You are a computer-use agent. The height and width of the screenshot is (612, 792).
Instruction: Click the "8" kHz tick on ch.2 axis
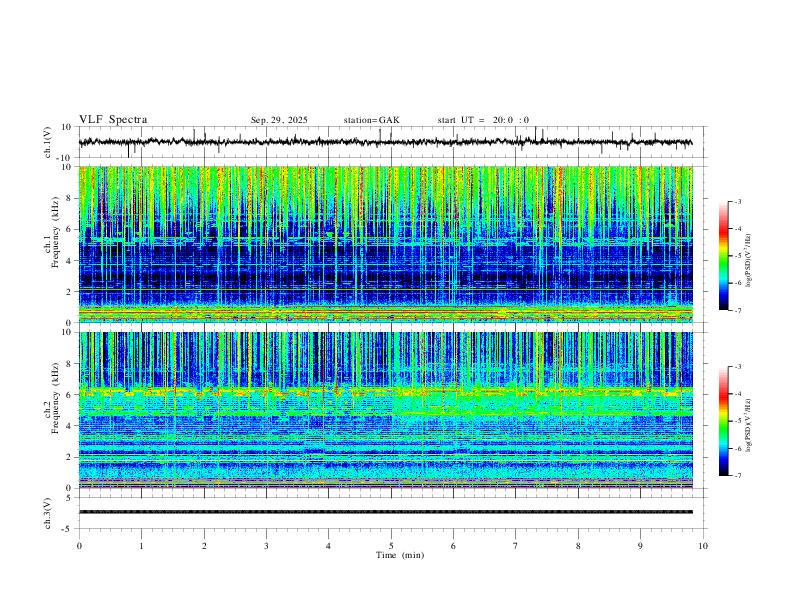pos(70,364)
